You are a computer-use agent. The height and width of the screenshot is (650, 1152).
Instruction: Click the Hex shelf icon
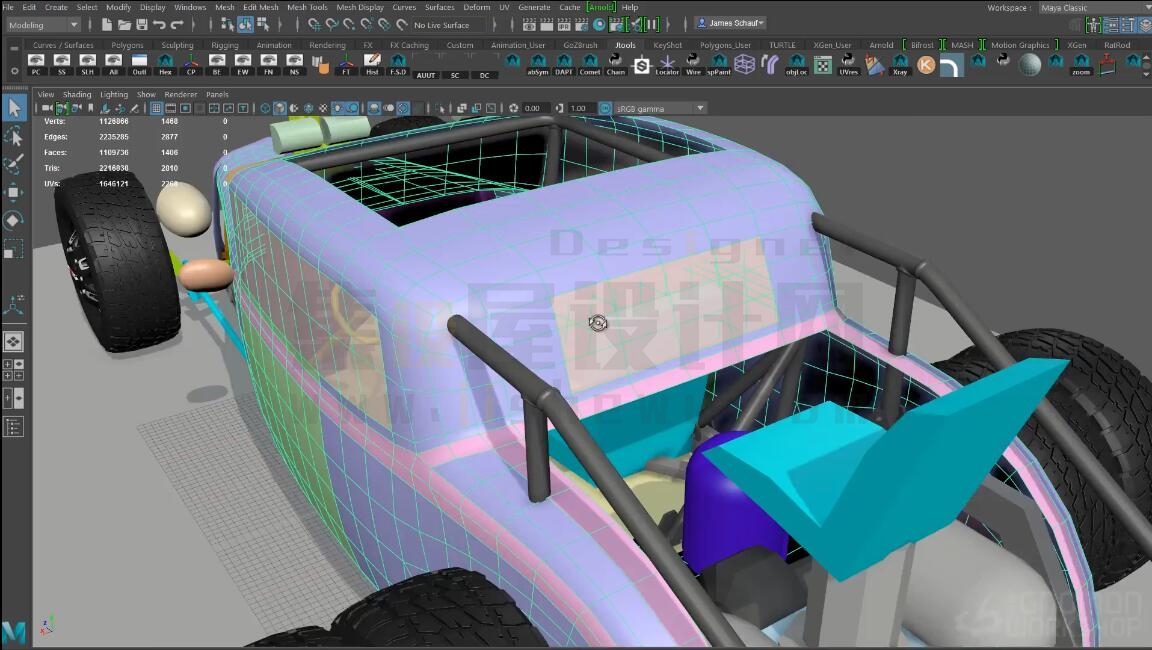click(165, 64)
